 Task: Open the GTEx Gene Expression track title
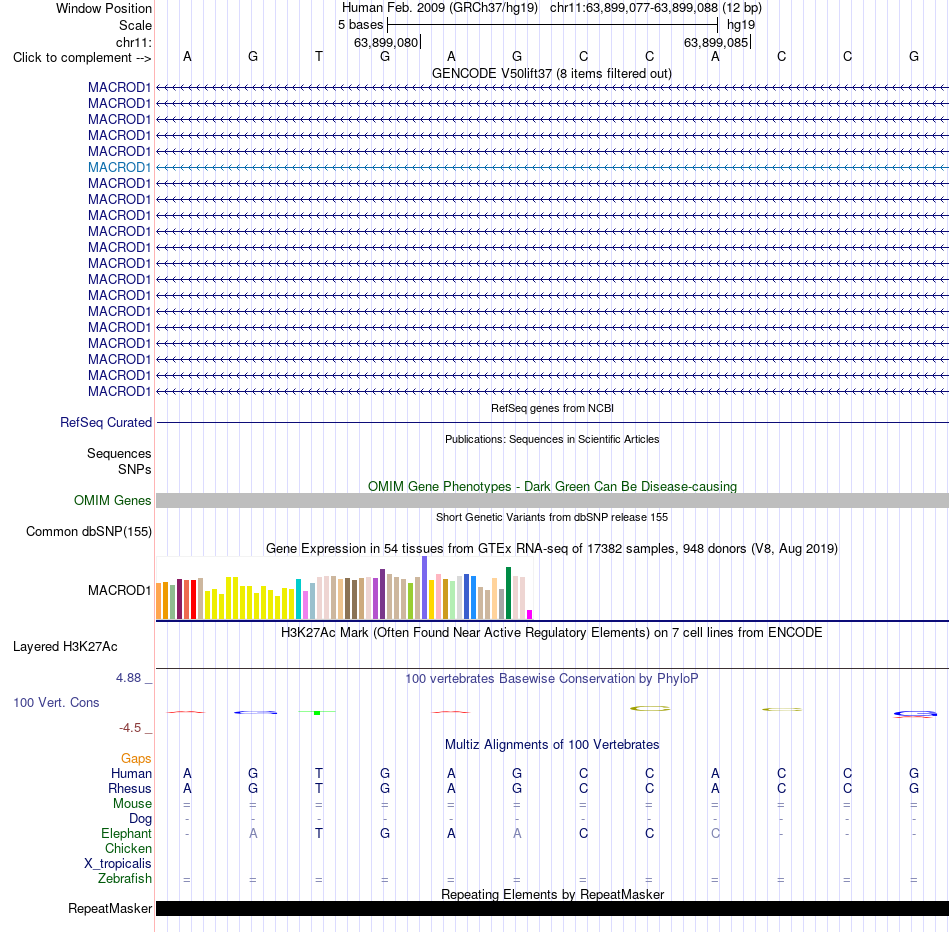(552, 548)
